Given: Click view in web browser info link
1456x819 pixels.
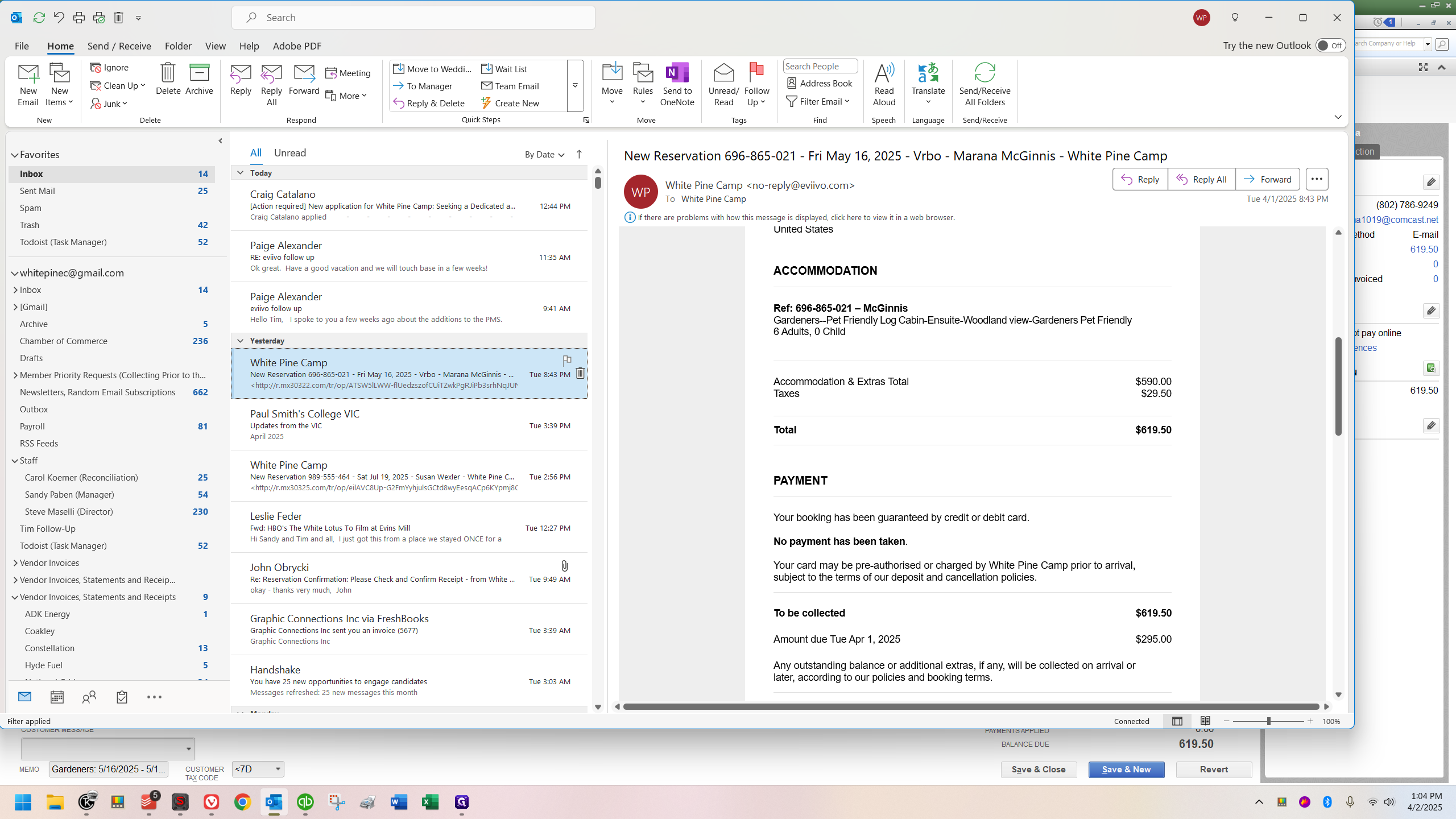Looking at the screenshot, I should pyautogui.click(x=796, y=217).
